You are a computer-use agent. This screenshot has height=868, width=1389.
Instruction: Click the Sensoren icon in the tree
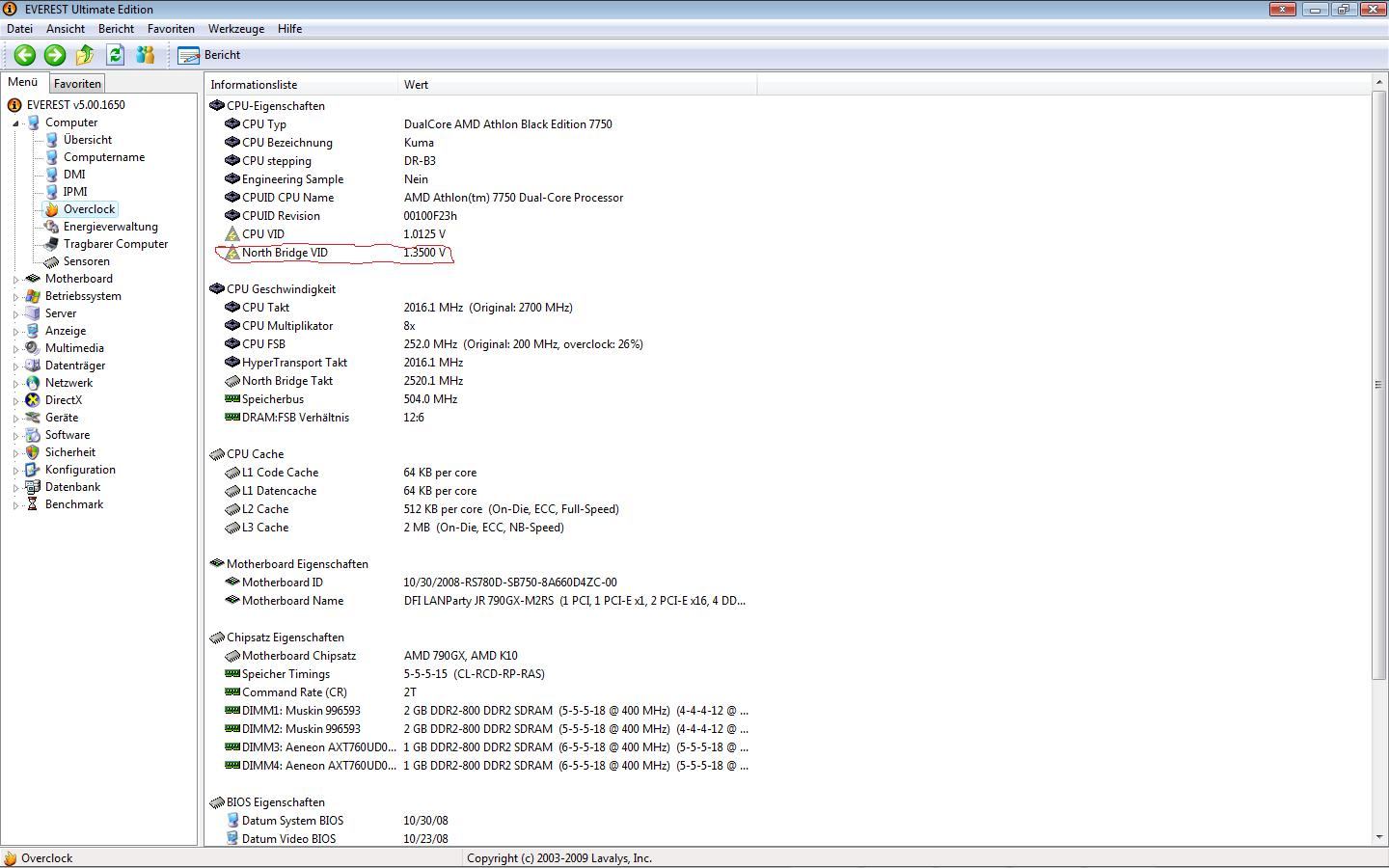click(51, 261)
